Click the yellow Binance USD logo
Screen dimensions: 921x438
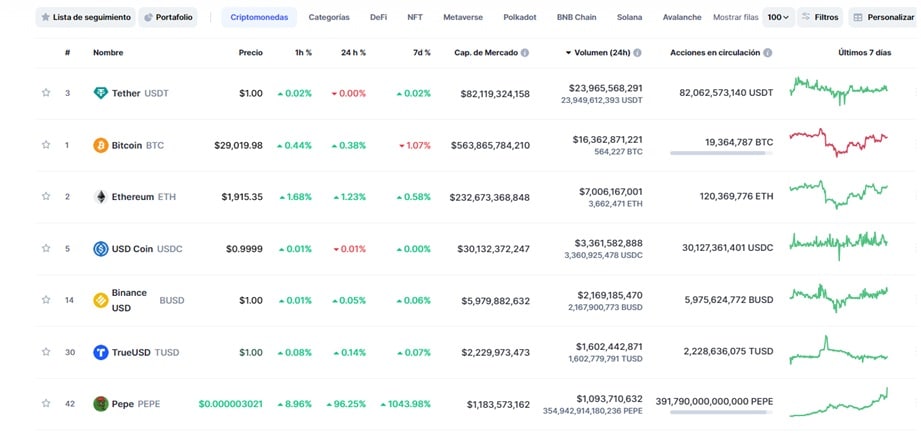(101, 300)
